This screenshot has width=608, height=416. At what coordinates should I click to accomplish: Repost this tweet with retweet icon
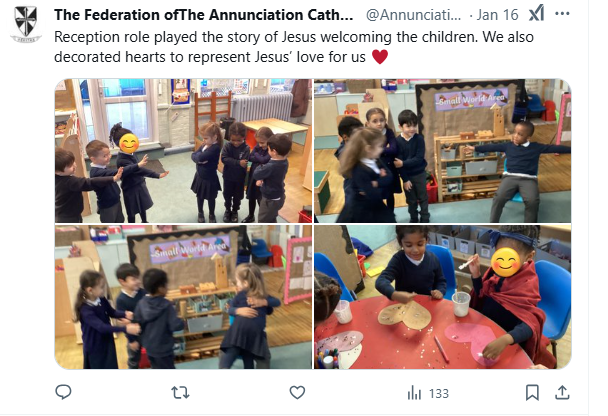[180, 393]
